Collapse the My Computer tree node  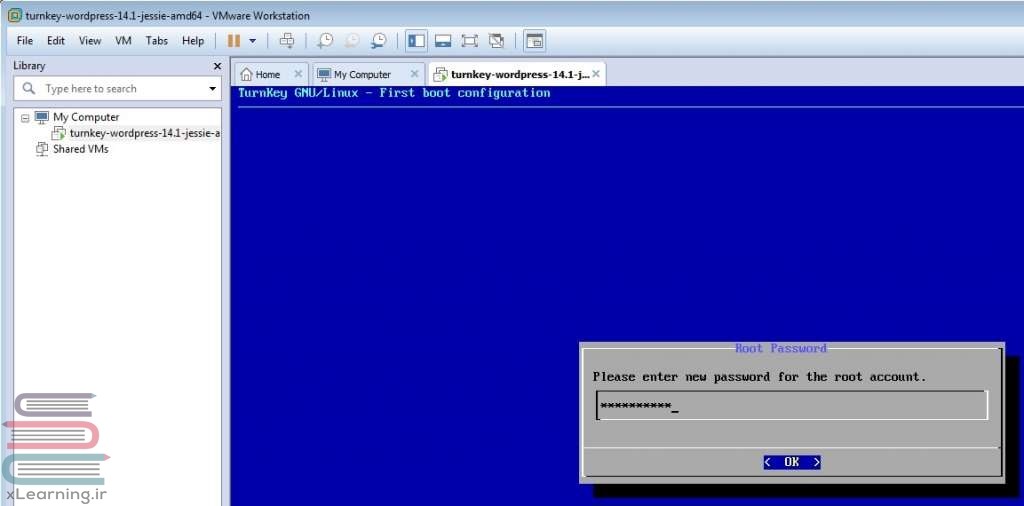pos(25,118)
